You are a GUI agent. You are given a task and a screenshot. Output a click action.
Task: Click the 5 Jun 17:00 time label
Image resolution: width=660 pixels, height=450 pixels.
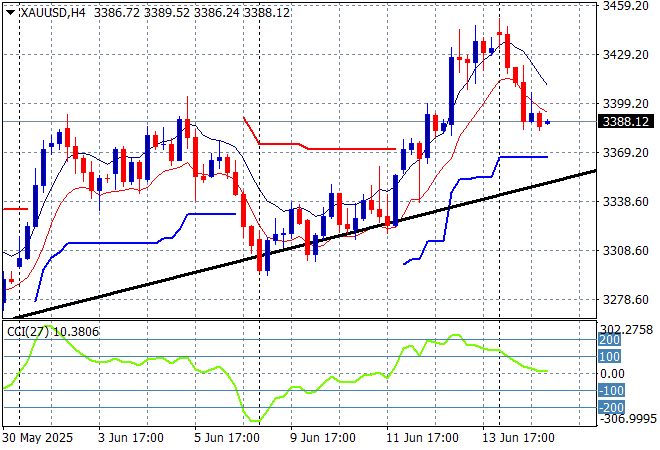(x=227, y=438)
